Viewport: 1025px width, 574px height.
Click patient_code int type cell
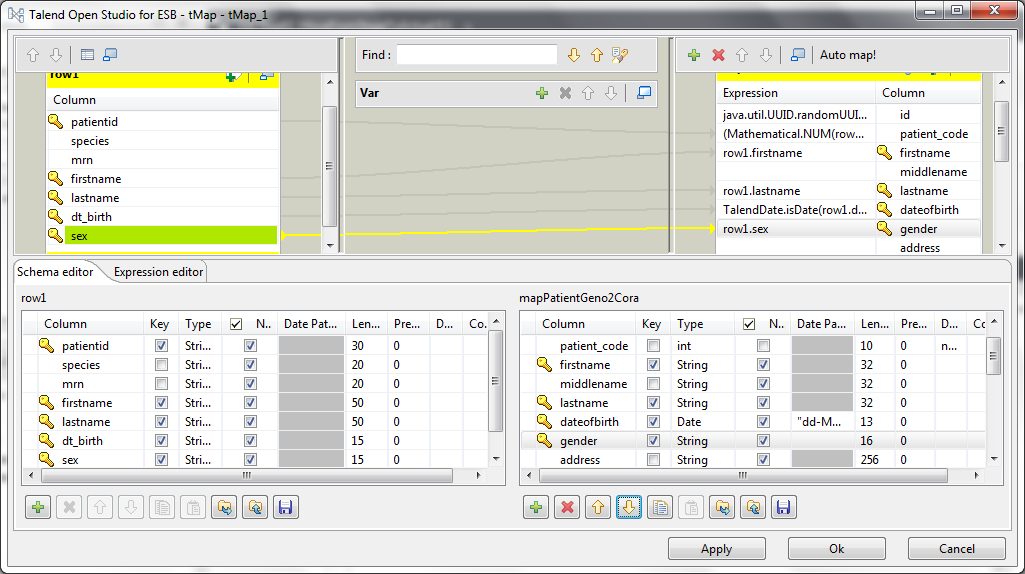[702, 345]
